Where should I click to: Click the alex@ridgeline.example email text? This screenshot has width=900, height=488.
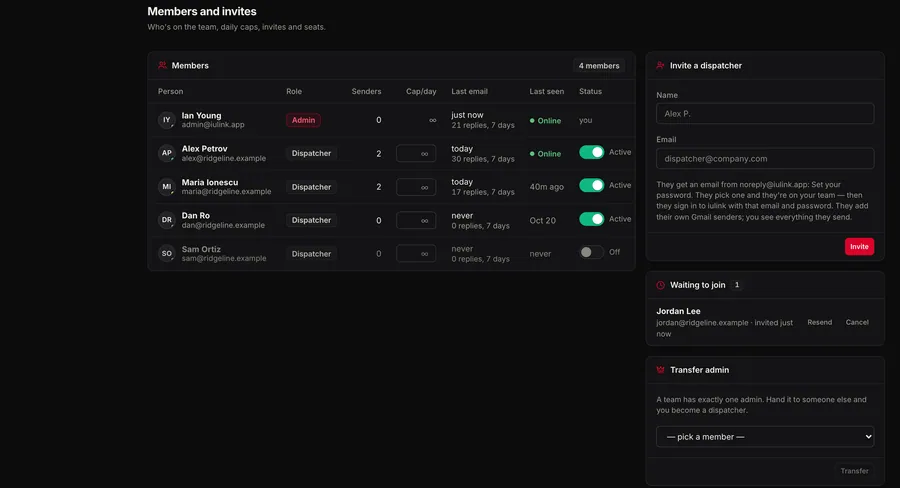(224, 158)
